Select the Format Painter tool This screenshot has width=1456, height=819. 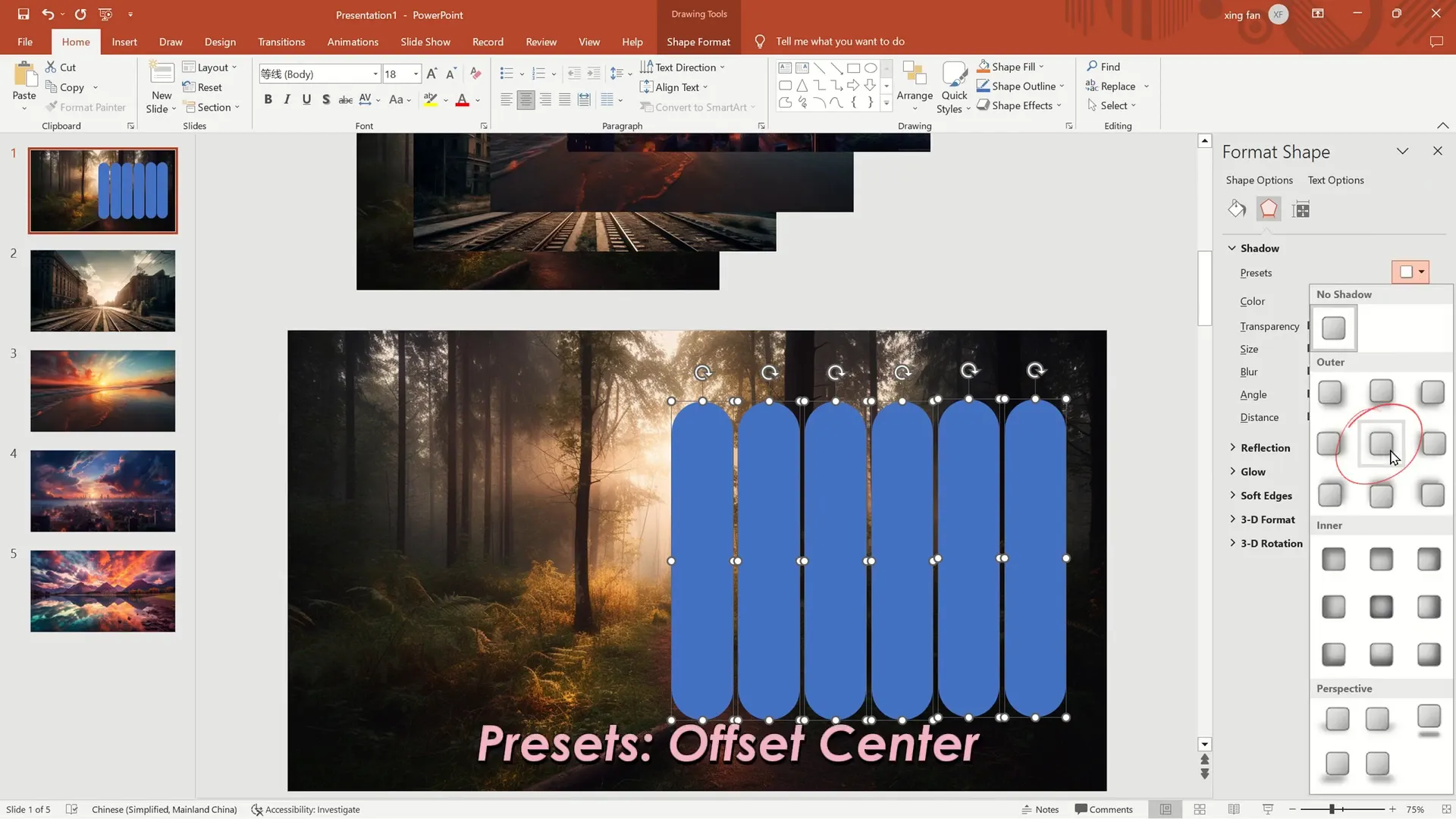(x=86, y=108)
